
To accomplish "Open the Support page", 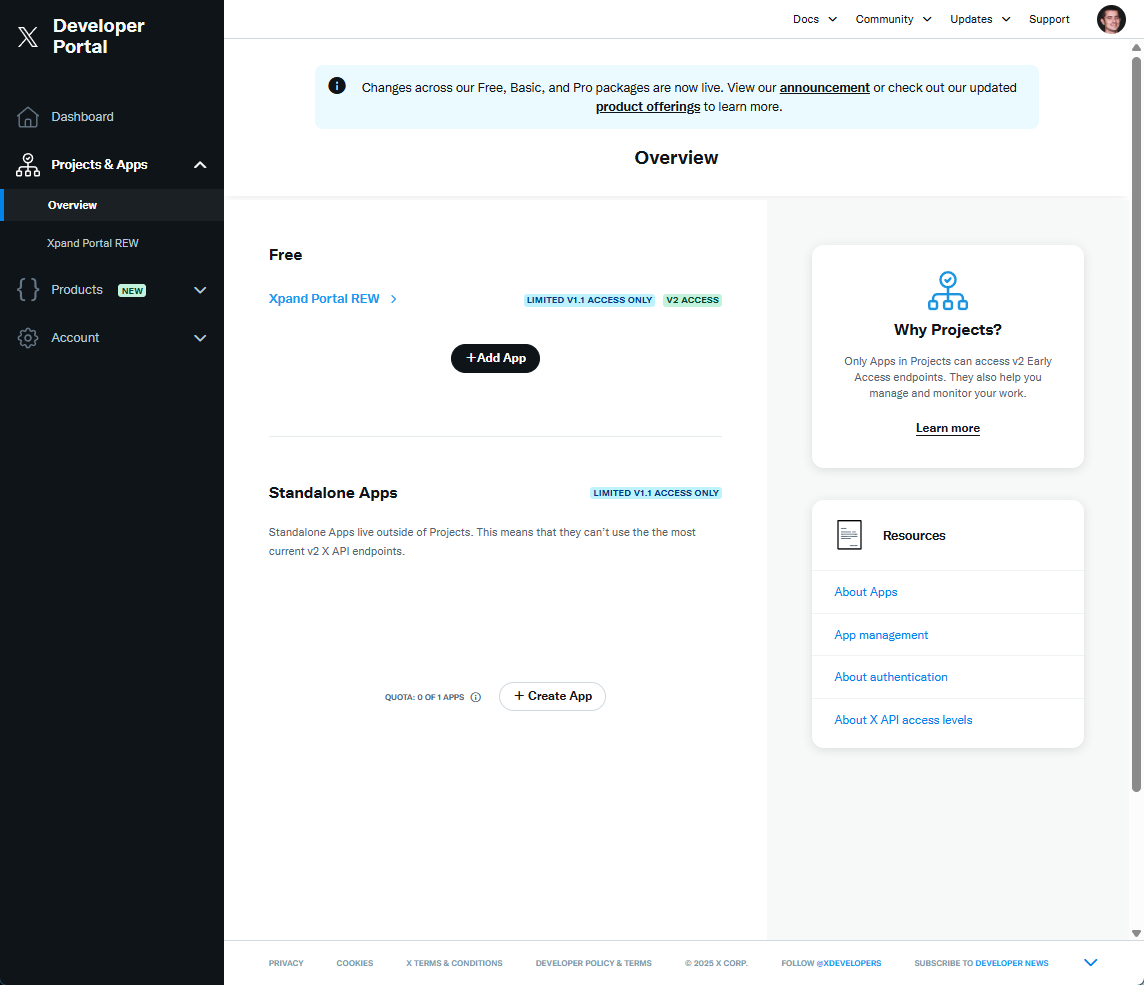I will pos(1049,19).
